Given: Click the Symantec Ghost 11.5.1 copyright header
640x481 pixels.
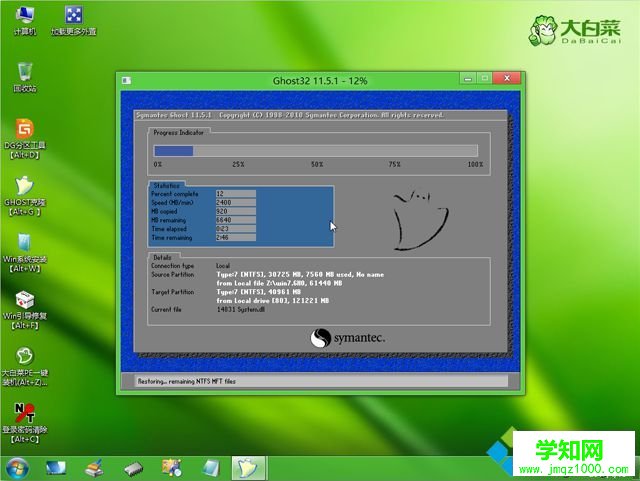Looking at the screenshot, I should (x=289, y=115).
